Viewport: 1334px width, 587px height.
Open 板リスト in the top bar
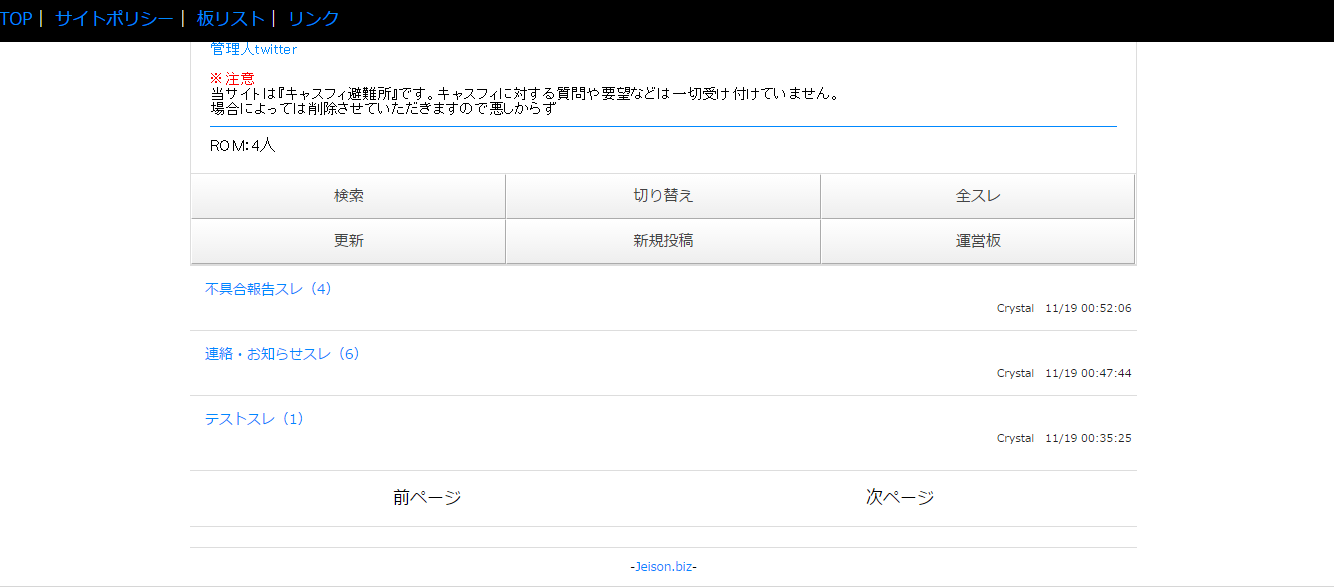231,18
